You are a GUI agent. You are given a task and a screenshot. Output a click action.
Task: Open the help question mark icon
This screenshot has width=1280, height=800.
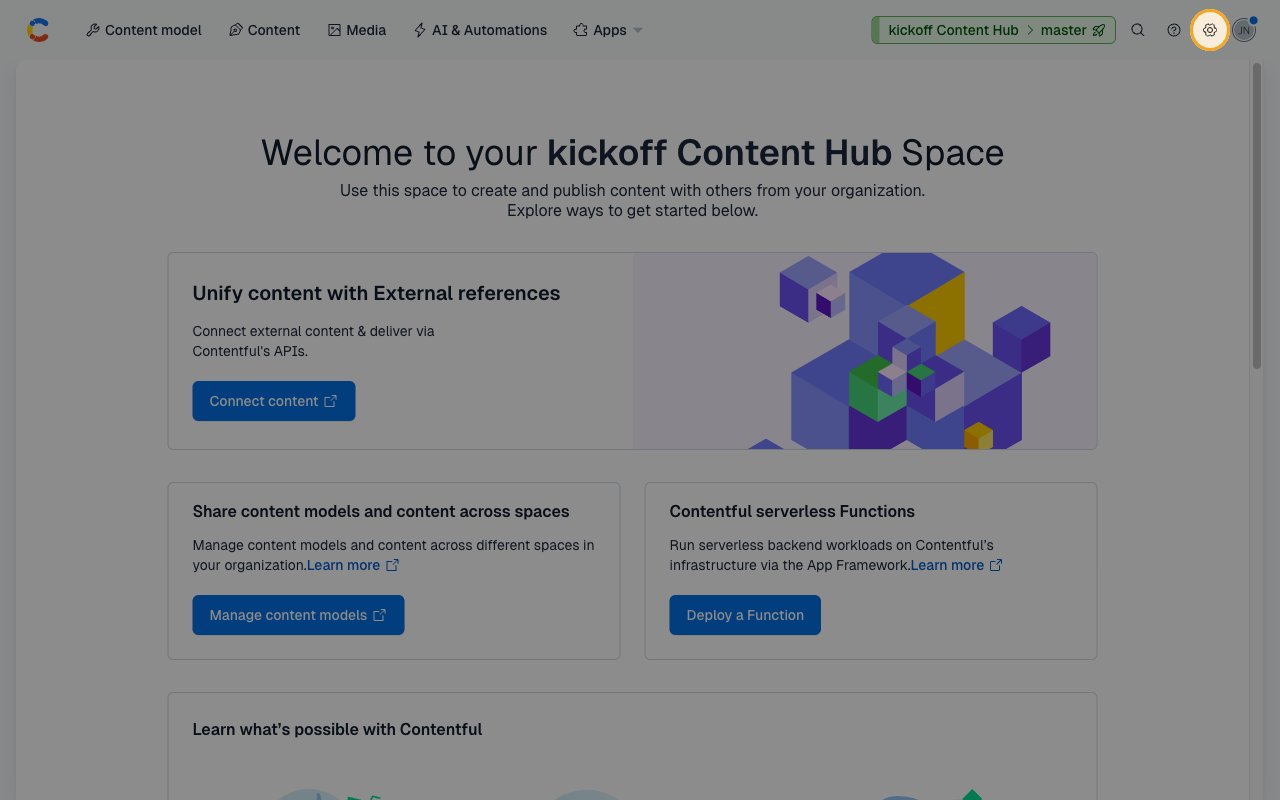[1174, 30]
